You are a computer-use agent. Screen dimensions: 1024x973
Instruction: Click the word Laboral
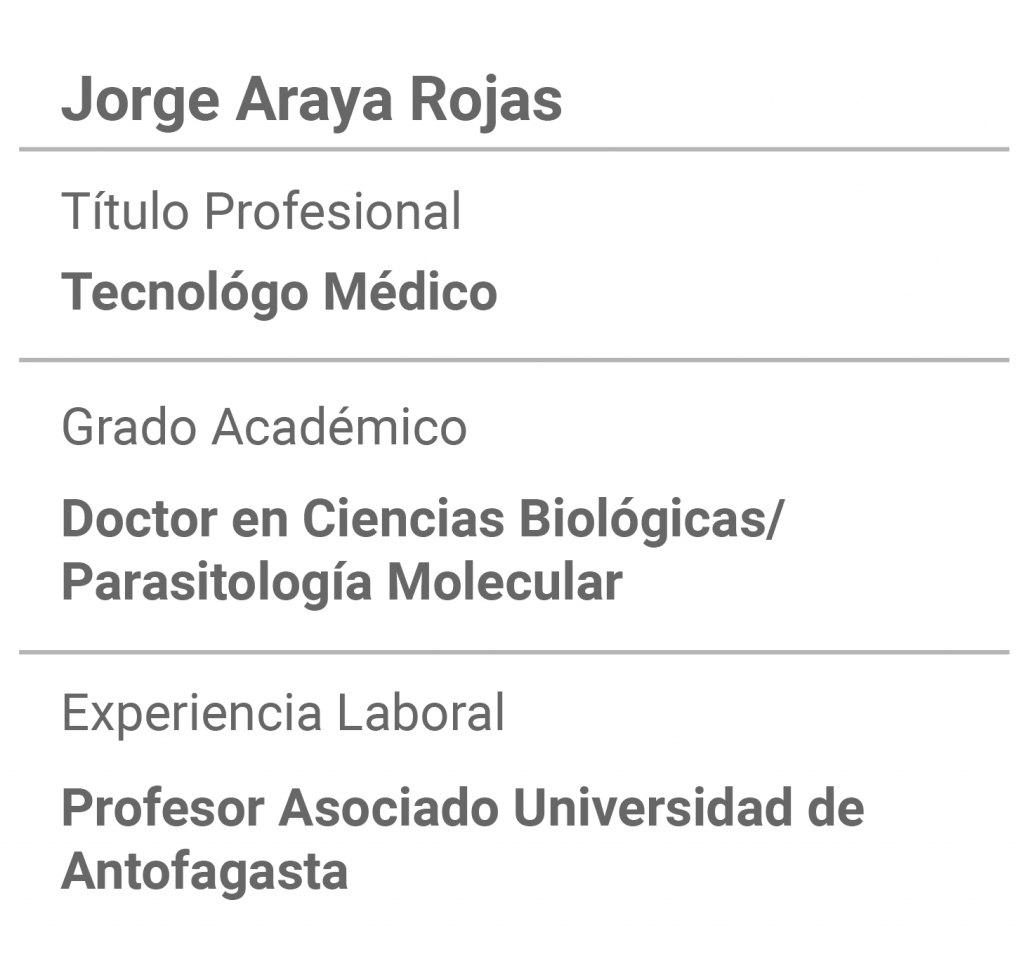421,712
